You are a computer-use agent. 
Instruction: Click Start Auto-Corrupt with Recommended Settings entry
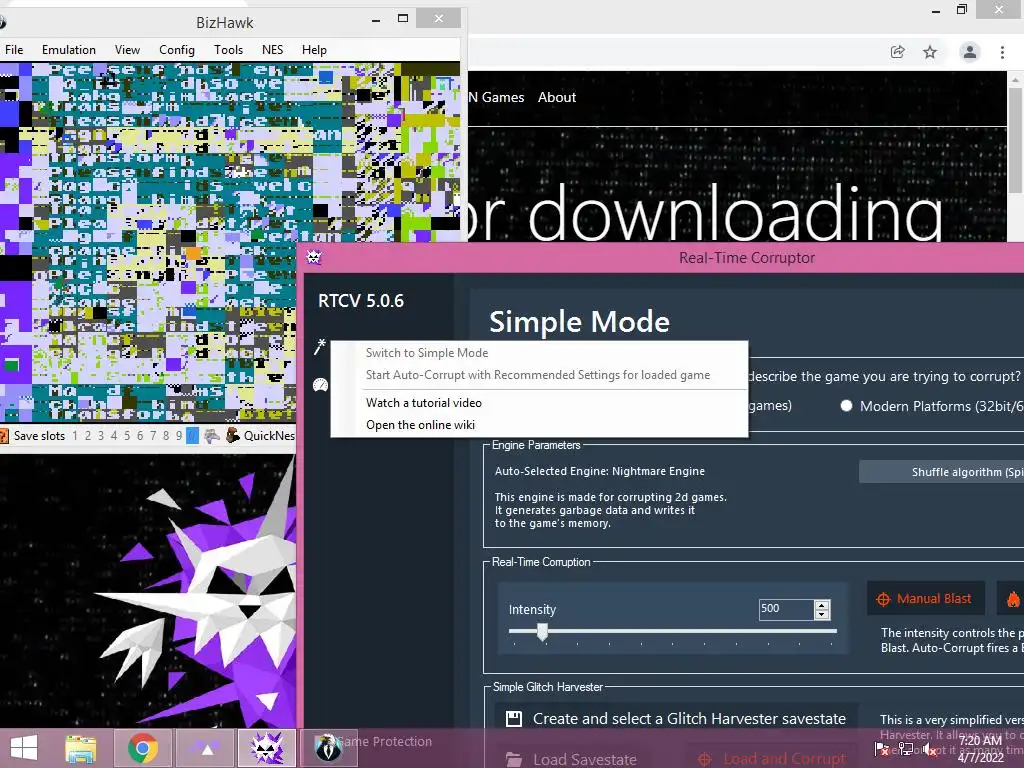tap(539, 375)
